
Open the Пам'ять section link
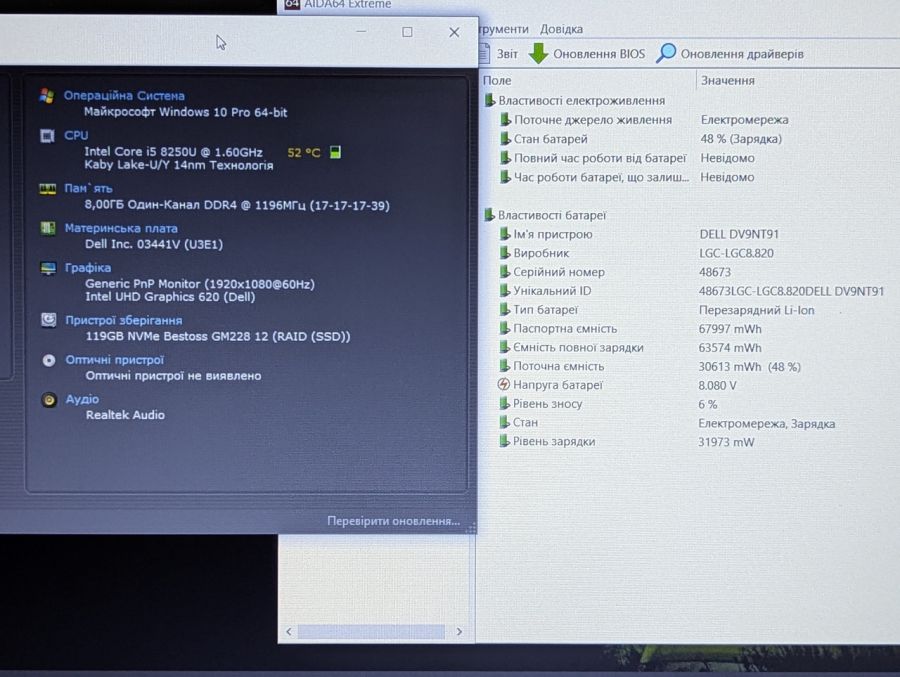pyautogui.click(x=88, y=188)
